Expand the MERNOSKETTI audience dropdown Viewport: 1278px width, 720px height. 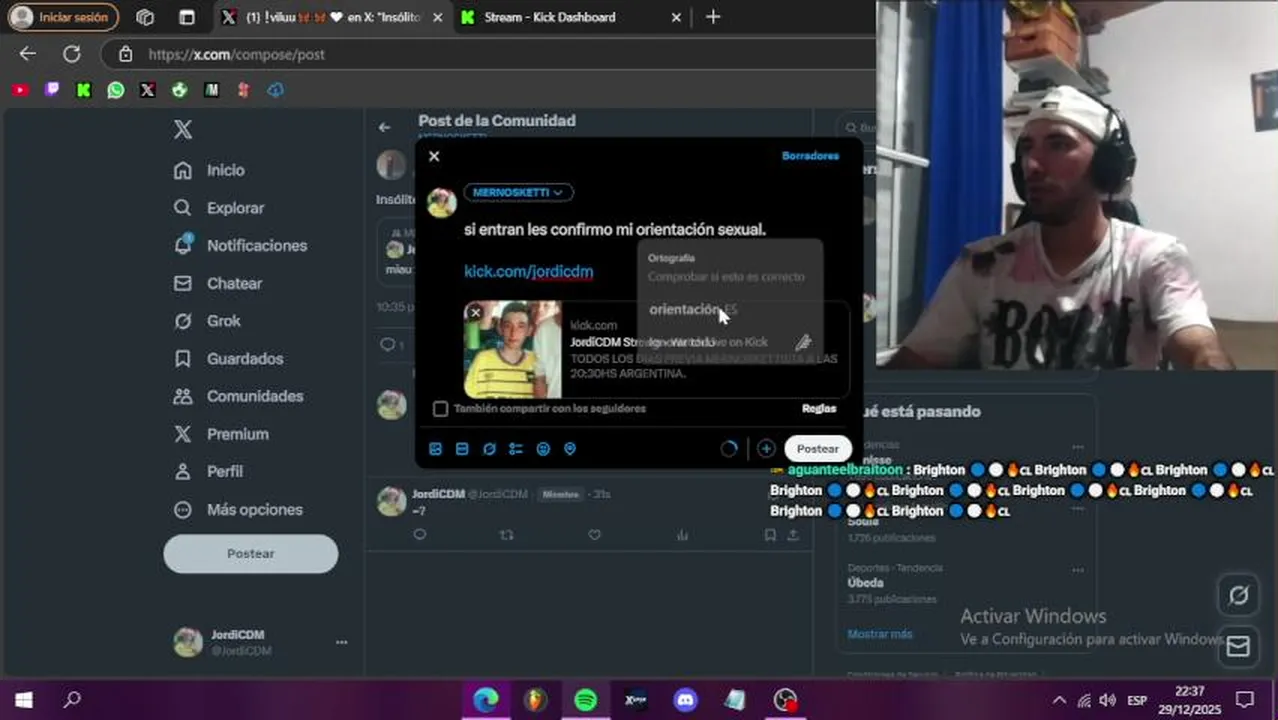coord(518,192)
